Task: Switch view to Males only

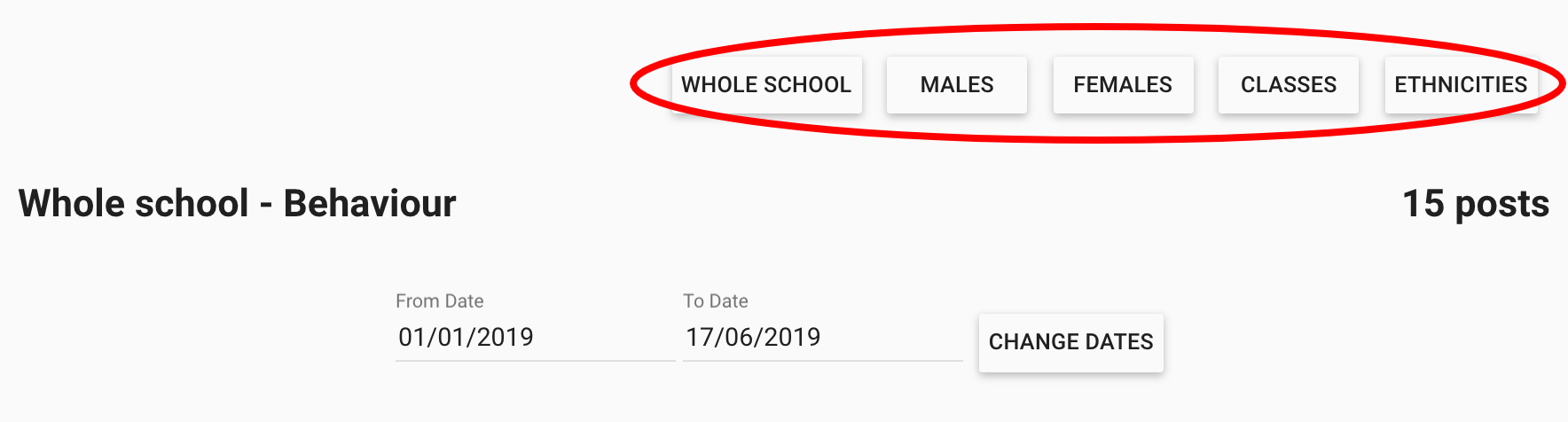Action: coord(957,85)
